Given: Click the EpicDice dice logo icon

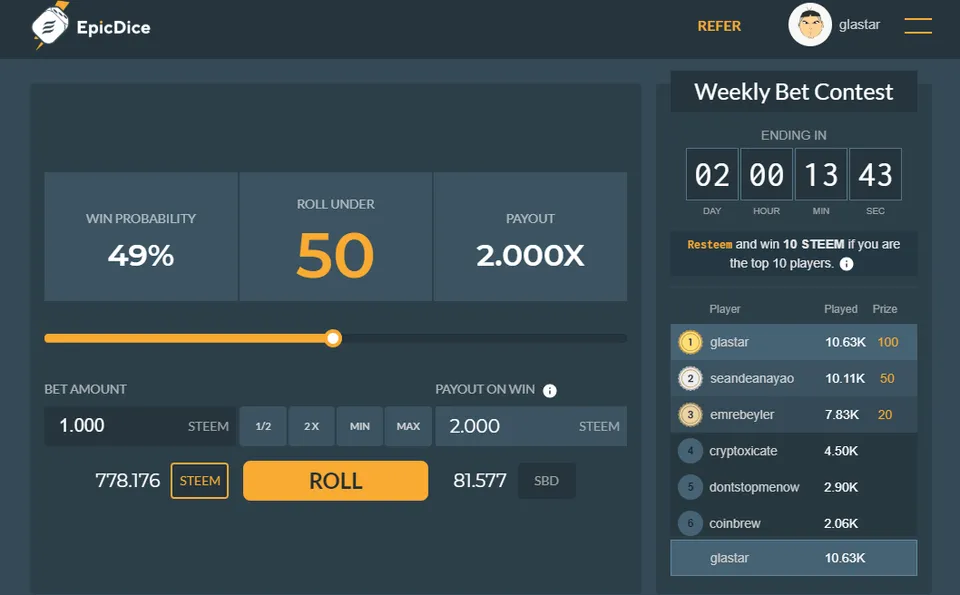Looking at the screenshot, I should 50,26.
